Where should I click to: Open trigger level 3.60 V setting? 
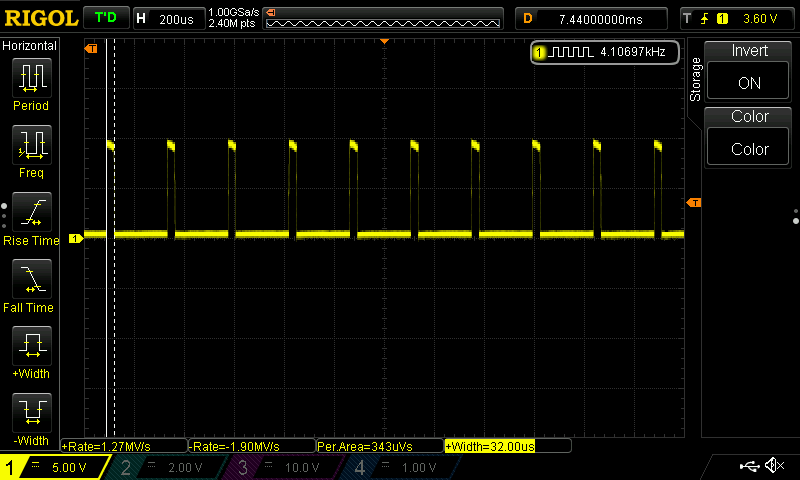(736, 19)
